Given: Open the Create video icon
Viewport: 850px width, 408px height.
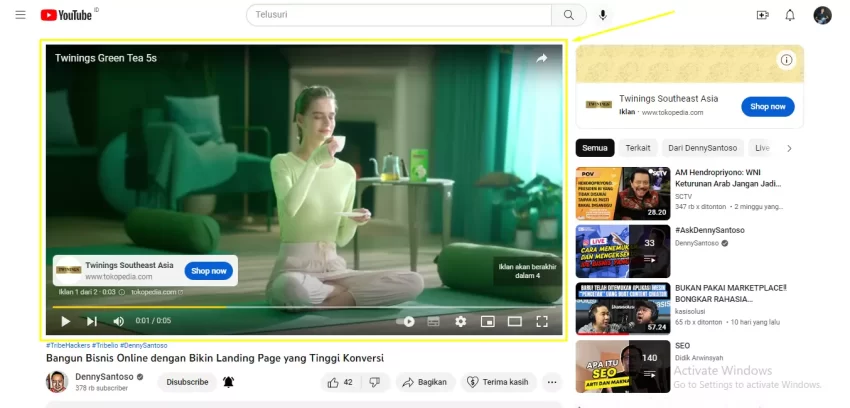Looking at the screenshot, I should 763,15.
